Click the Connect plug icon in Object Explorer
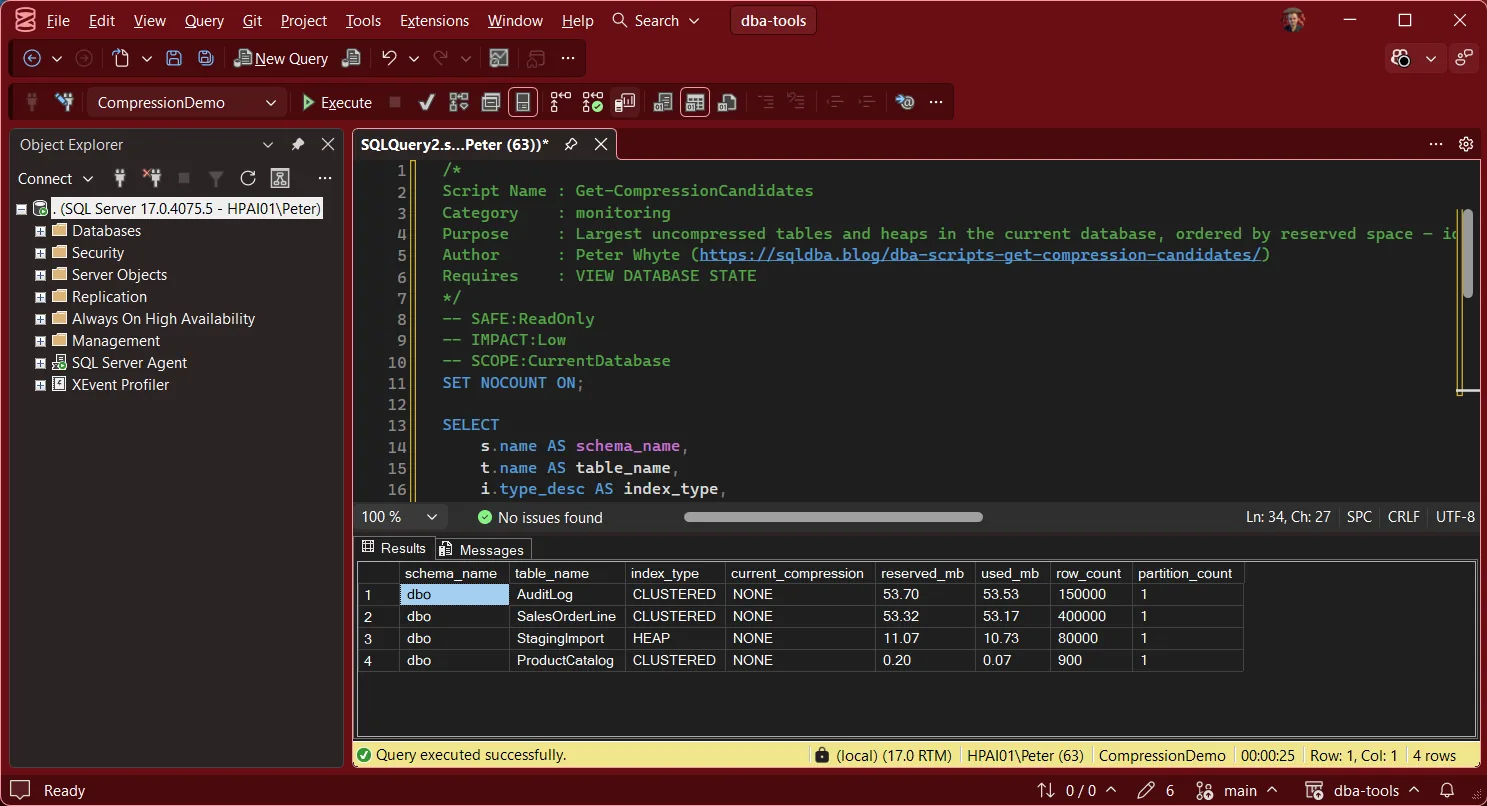Viewport: 1487px width, 806px height. click(120, 178)
